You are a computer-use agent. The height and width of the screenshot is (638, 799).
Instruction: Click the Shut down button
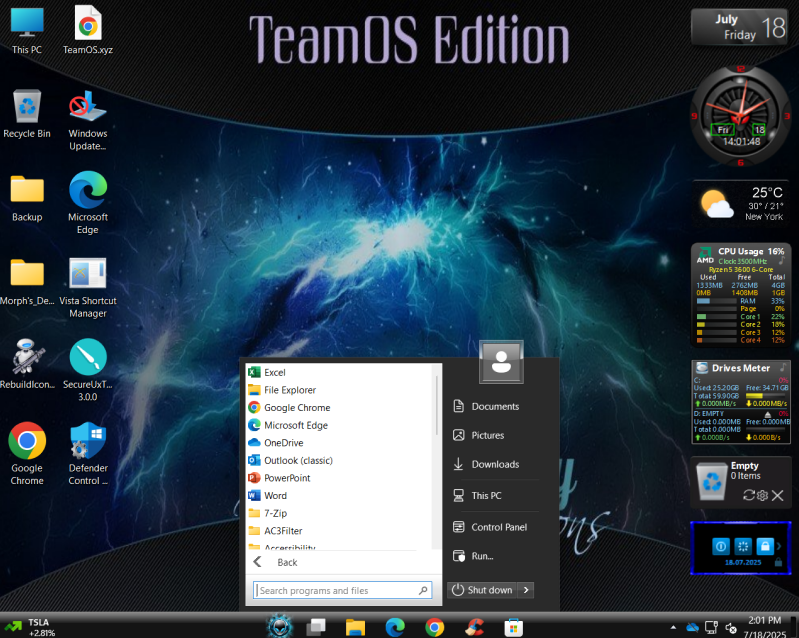[x=483, y=590]
